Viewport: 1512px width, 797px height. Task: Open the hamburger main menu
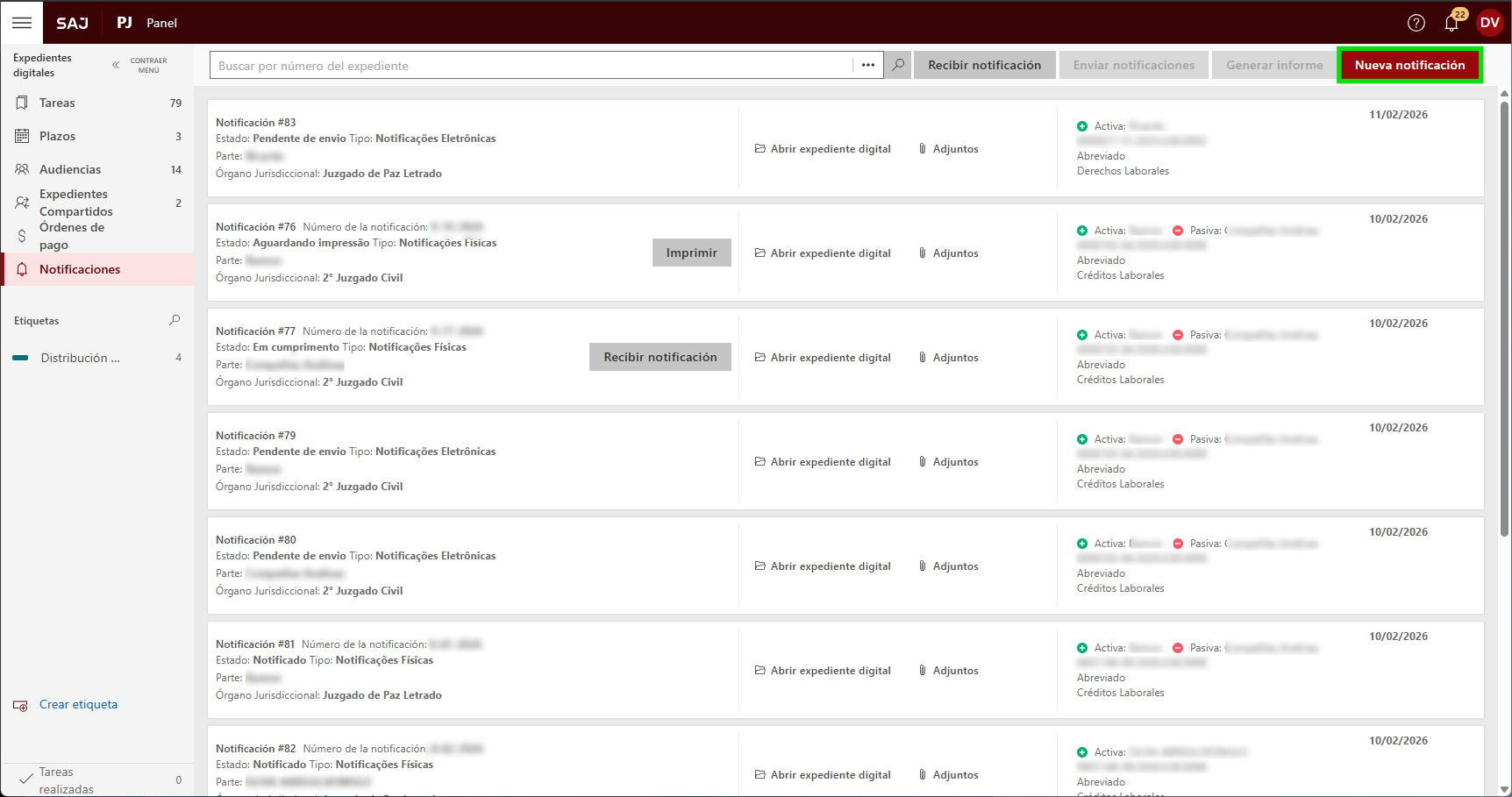coord(22,23)
